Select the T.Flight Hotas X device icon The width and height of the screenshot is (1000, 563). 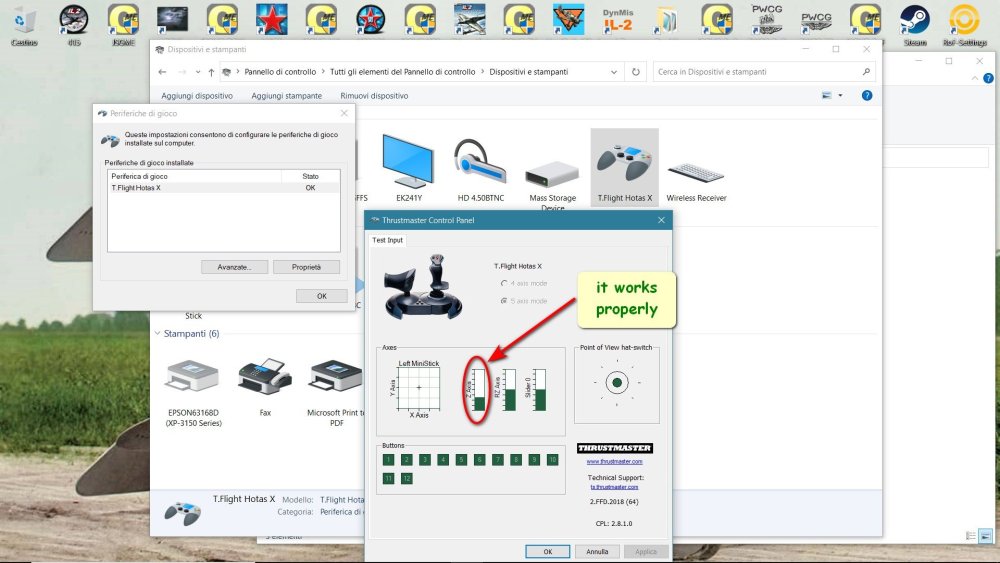pos(624,160)
